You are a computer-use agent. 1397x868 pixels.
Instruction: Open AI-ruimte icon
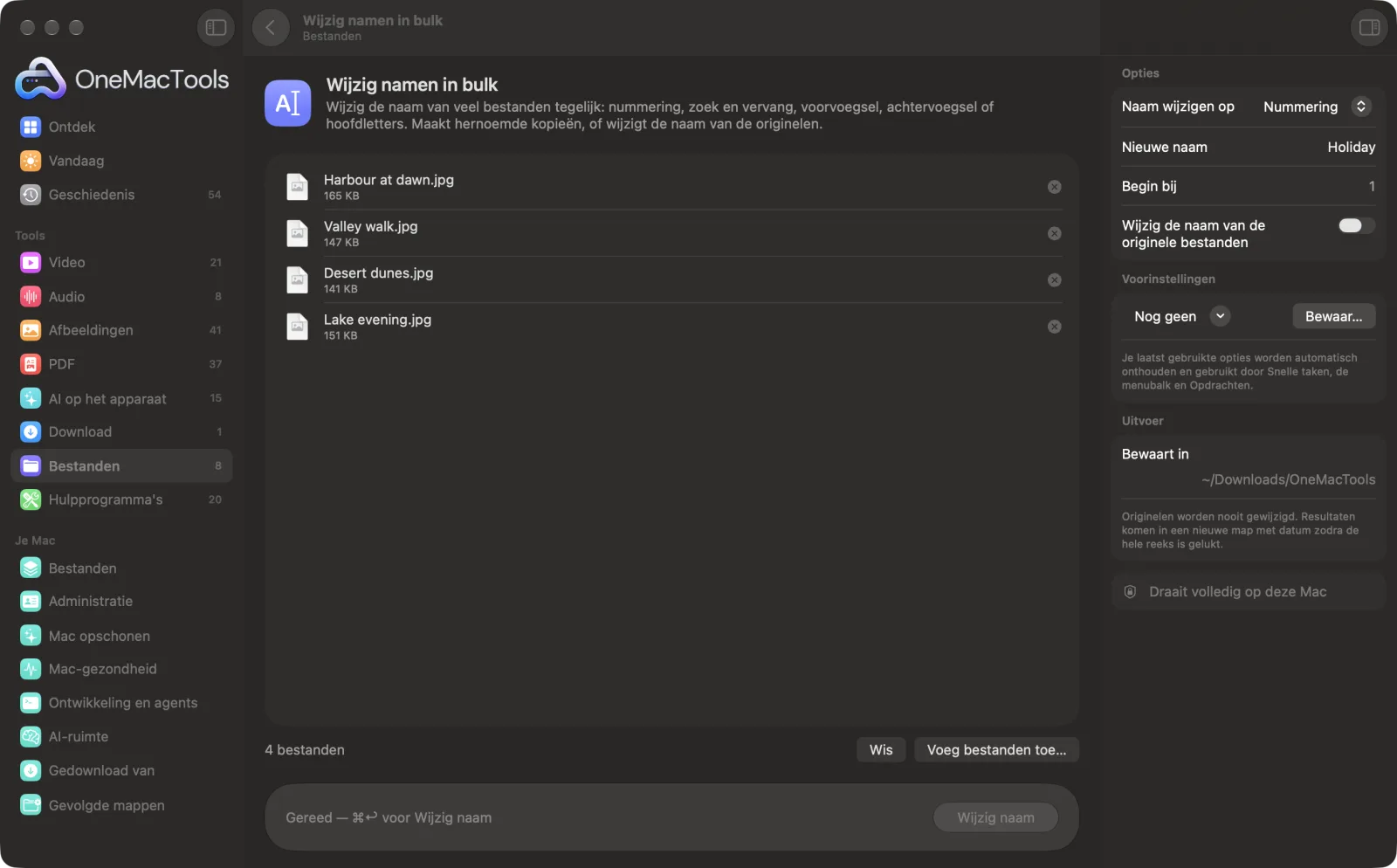31,737
